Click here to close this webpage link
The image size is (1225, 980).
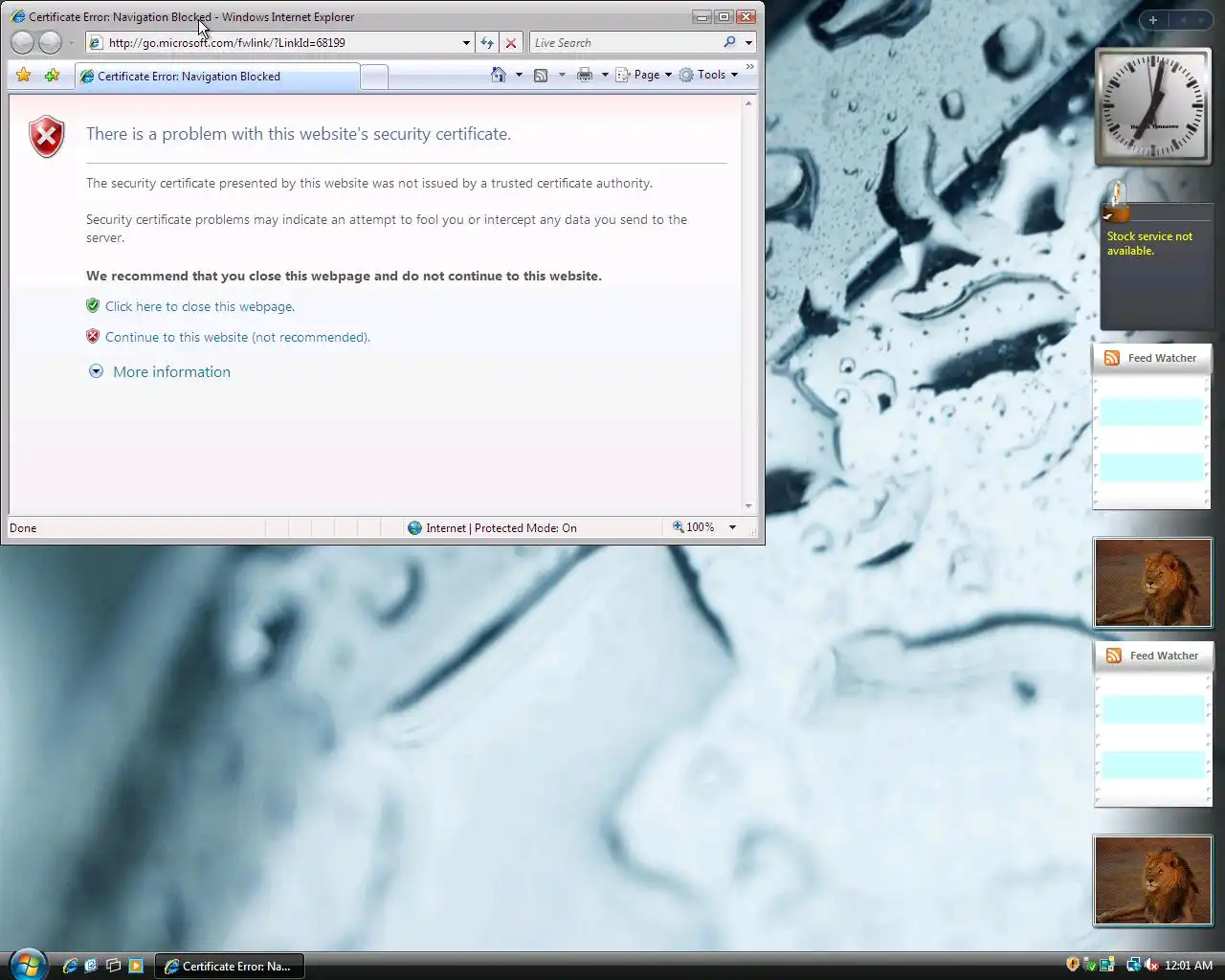(x=200, y=306)
